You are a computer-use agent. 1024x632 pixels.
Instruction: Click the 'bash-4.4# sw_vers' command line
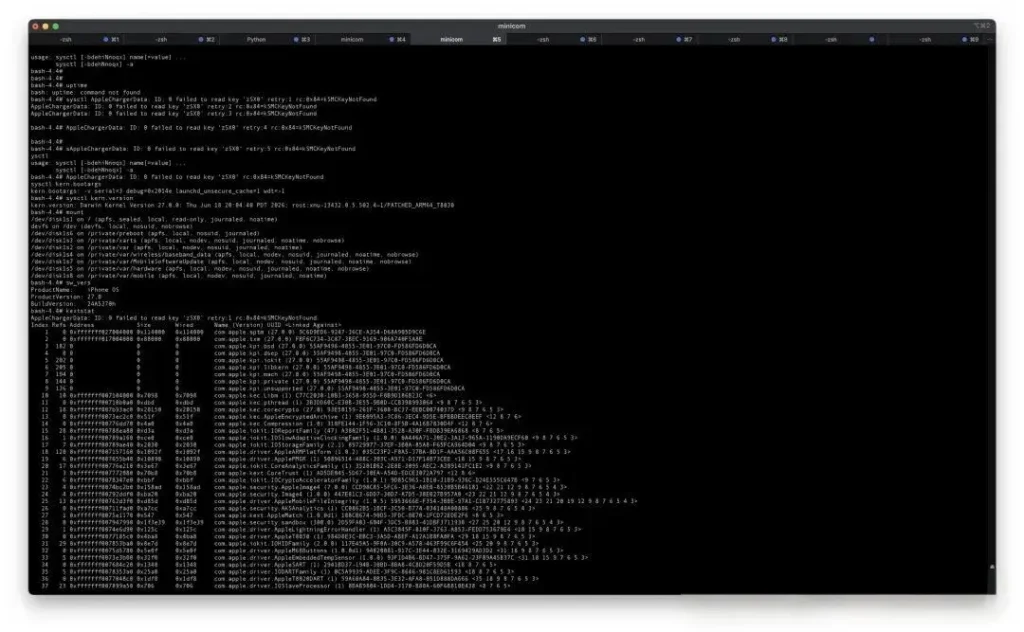[x=60, y=283]
